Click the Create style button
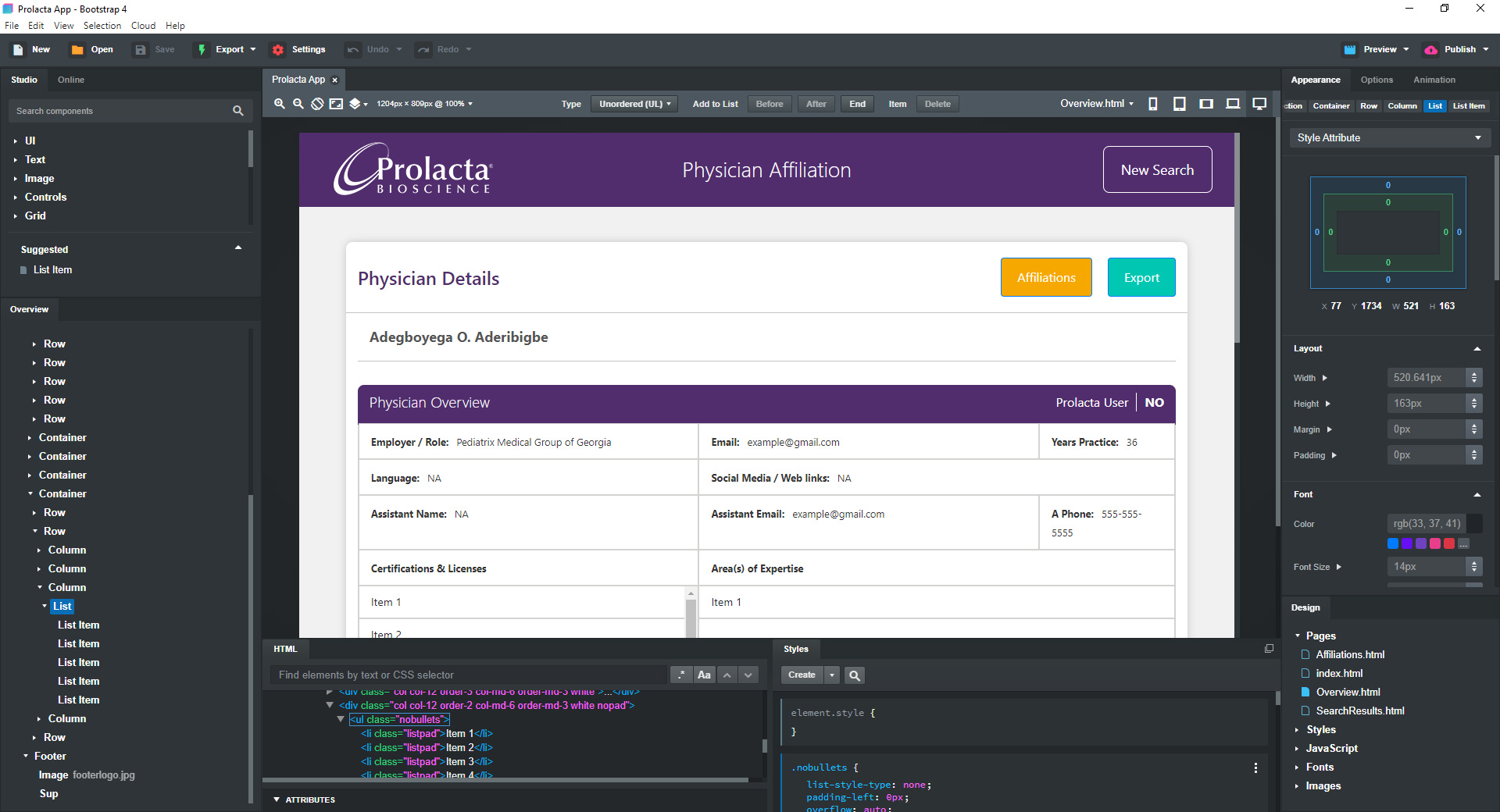The image size is (1500, 812). click(x=802, y=675)
